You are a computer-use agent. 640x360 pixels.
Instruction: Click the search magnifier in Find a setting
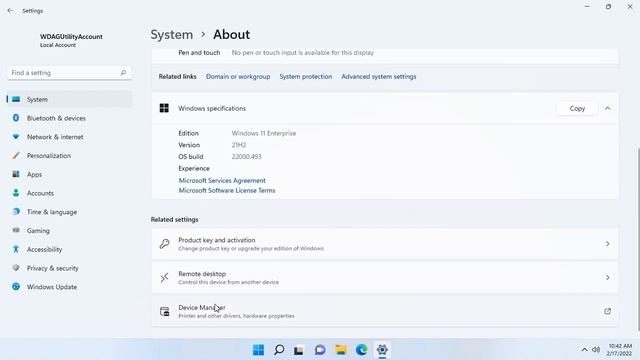(123, 73)
